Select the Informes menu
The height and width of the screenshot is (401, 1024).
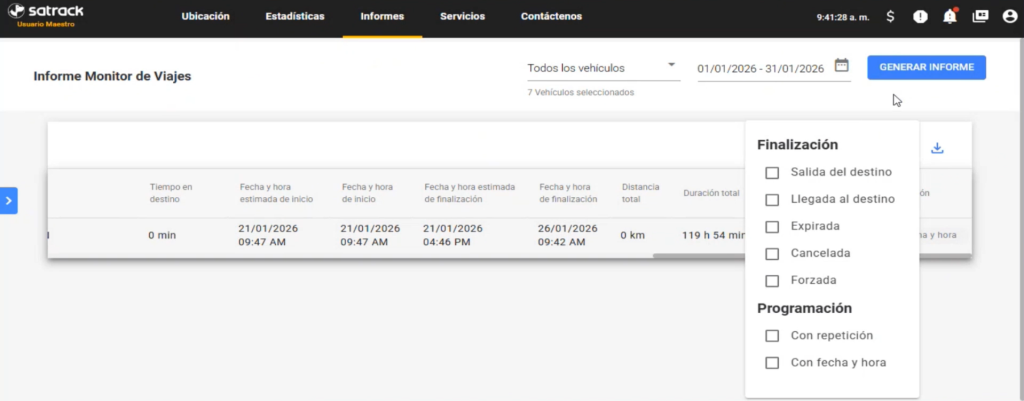pyautogui.click(x=382, y=16)
